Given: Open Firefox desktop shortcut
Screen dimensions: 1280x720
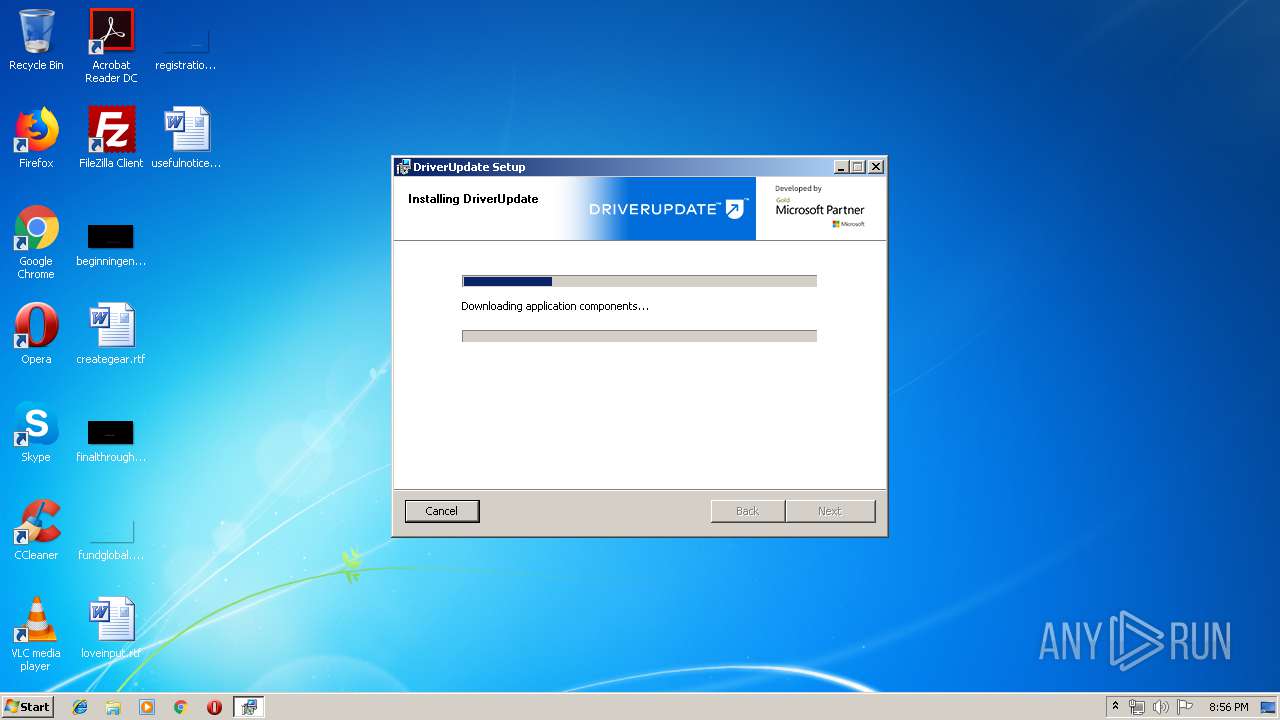Looking at the screenshot, I should [36, 138].
